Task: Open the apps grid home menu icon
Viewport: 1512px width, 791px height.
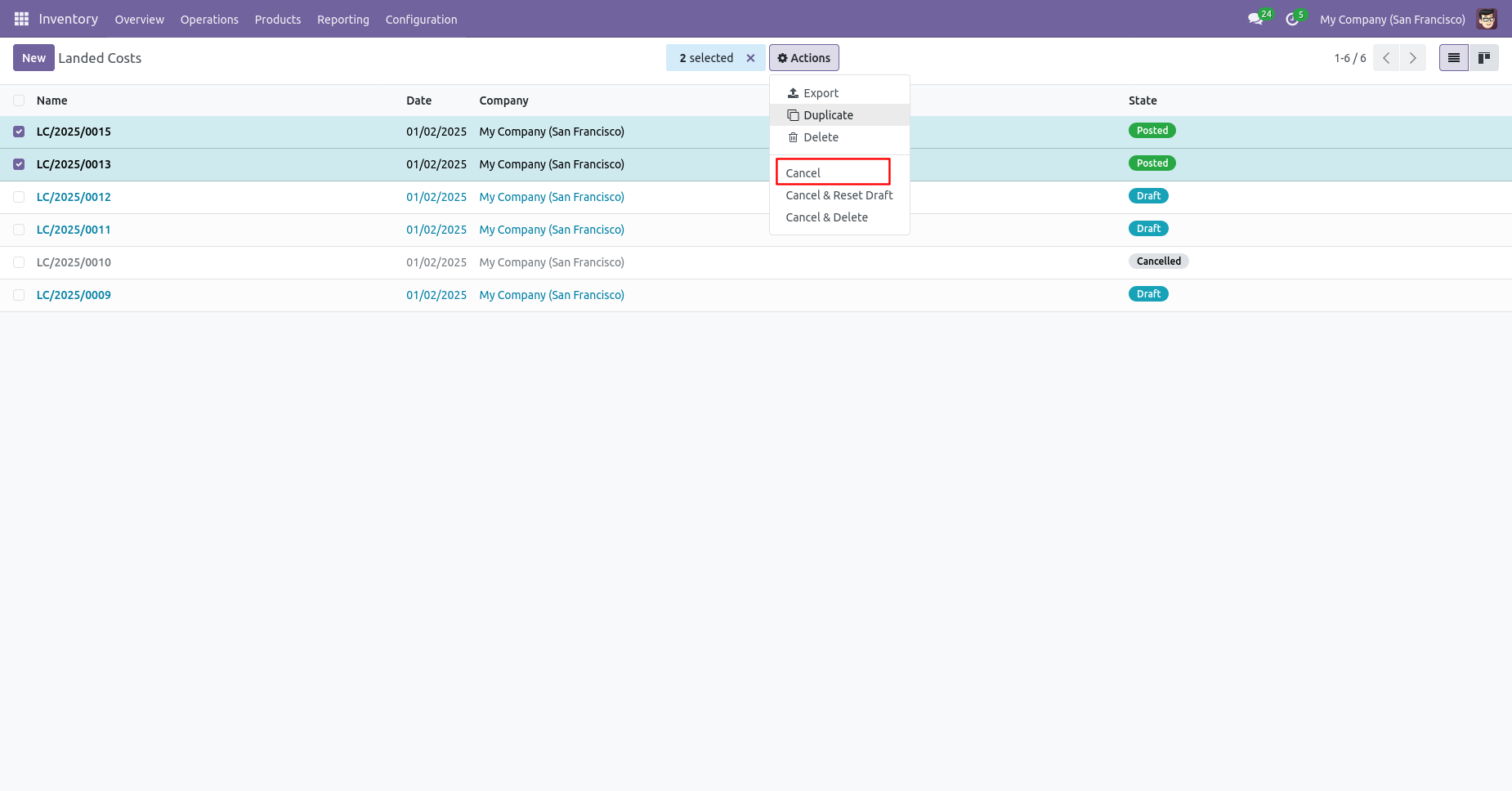Action: (x=21, y=19)
